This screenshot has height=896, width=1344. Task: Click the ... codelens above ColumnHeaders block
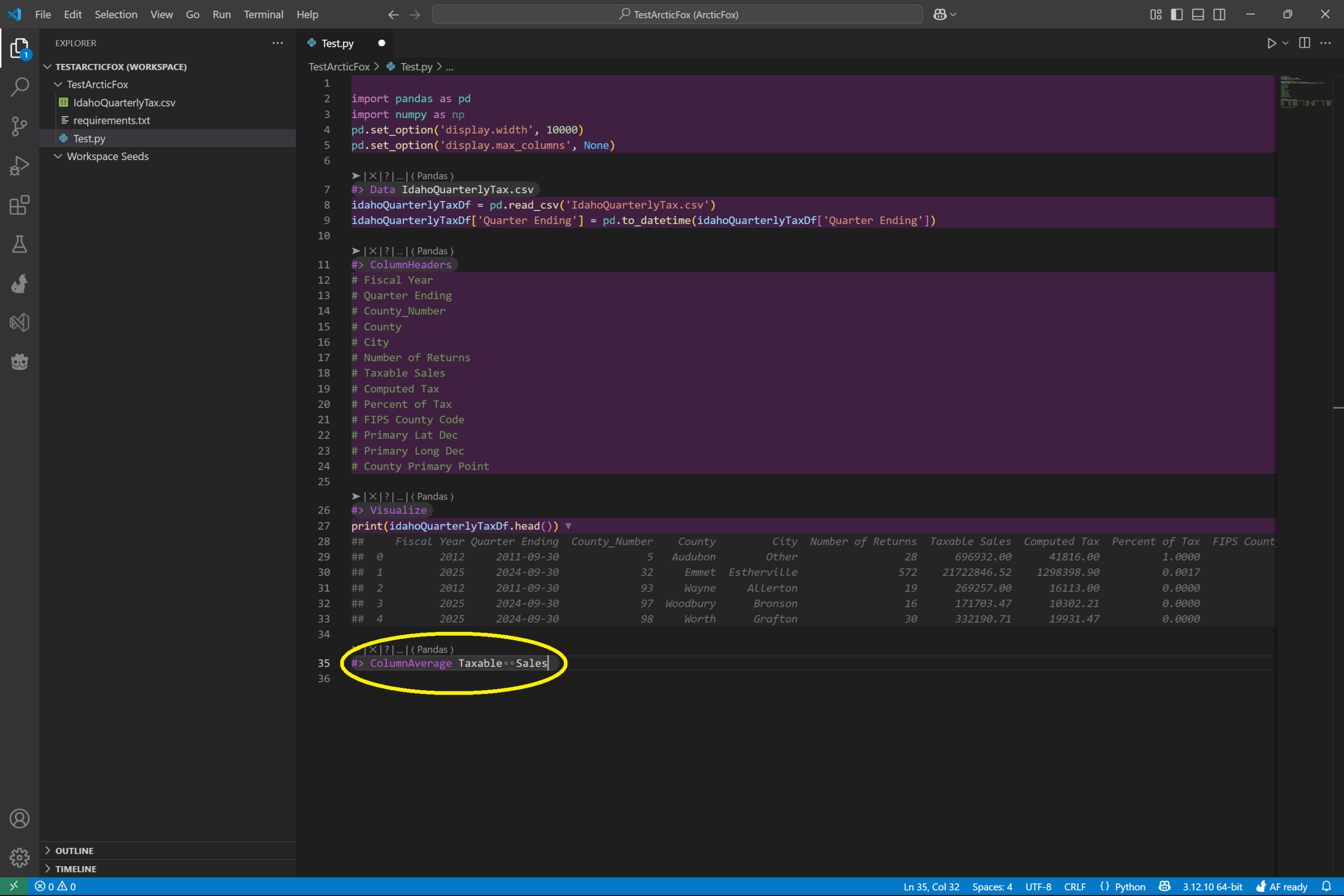[400, 251]
